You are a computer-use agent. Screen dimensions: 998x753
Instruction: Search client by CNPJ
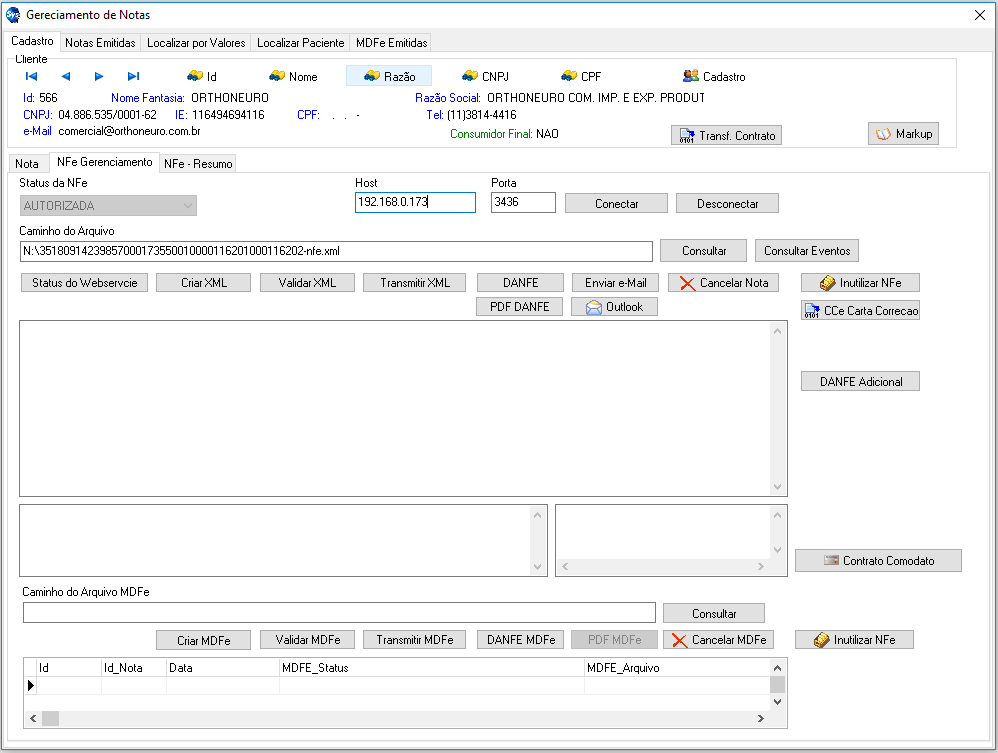point(485,76)
